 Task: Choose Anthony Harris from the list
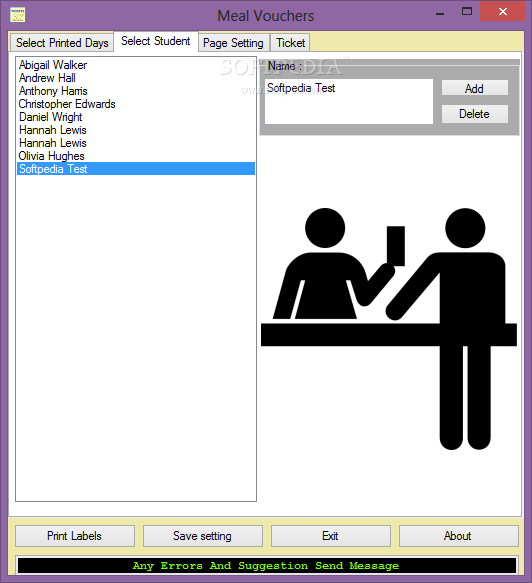tap(136, 91)
